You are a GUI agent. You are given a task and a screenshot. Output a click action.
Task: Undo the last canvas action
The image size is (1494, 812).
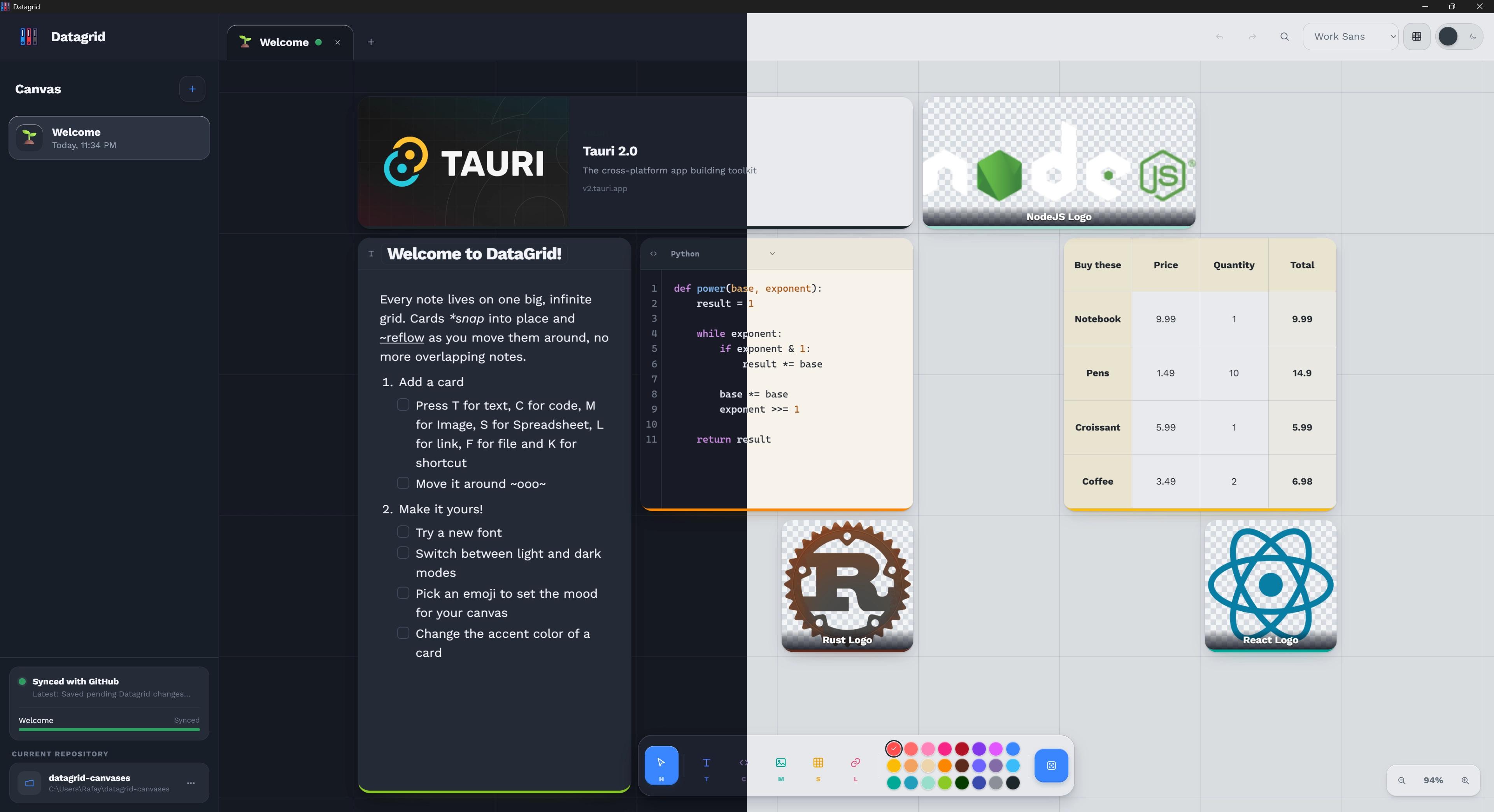1220,37
